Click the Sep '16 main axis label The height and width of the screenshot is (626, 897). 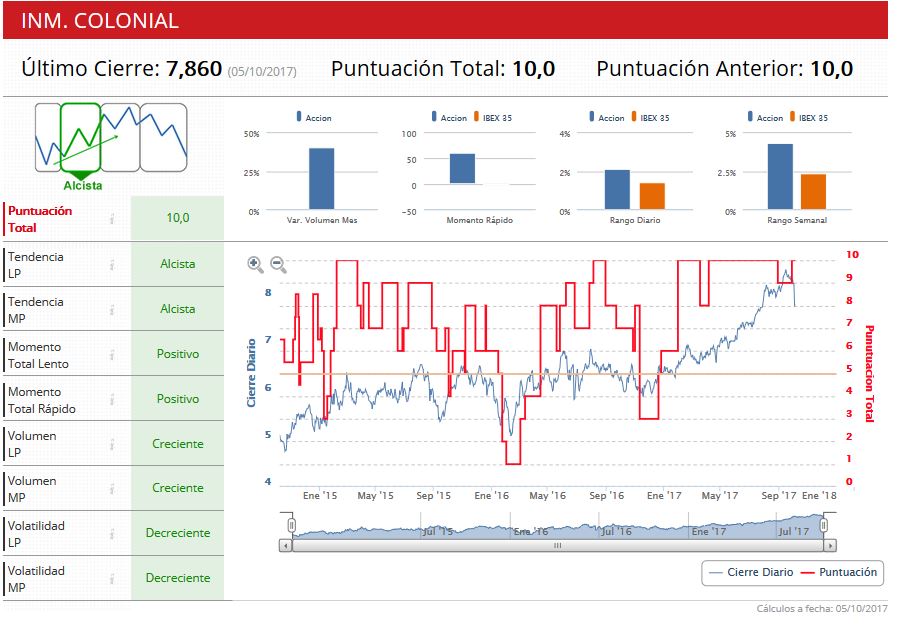tap(606, 496)
